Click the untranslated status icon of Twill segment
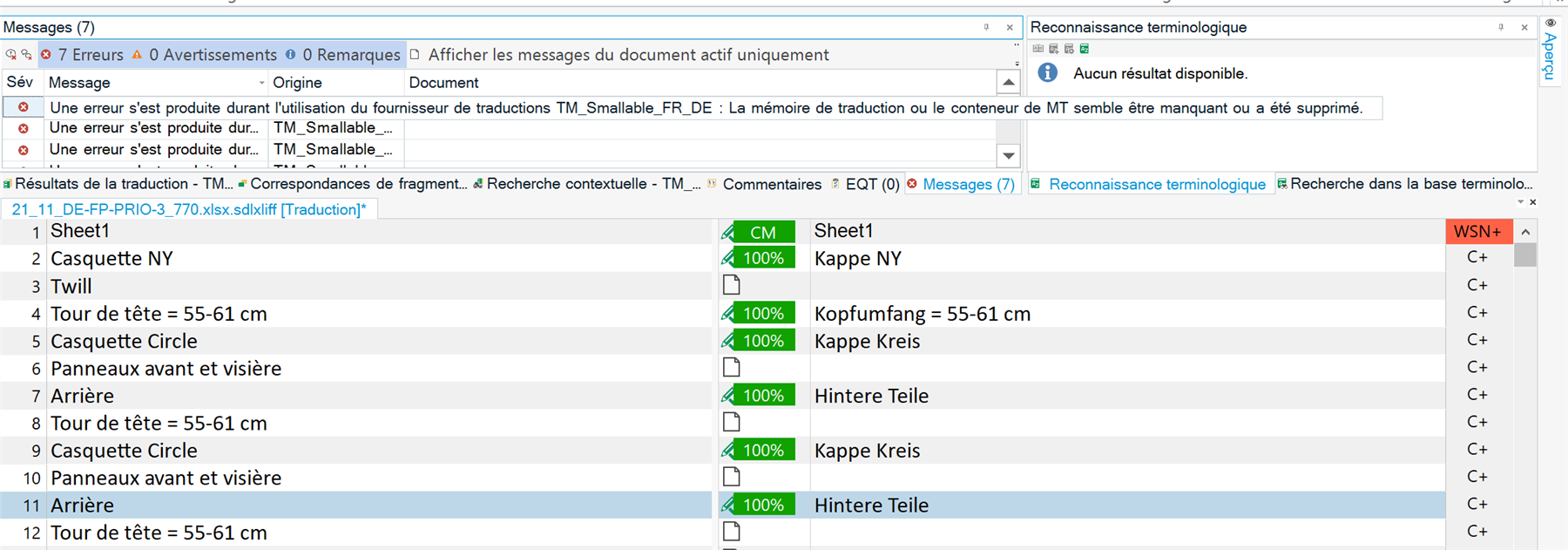The image size is (1568, 550). pyautogui.click(x=732, y=285)
